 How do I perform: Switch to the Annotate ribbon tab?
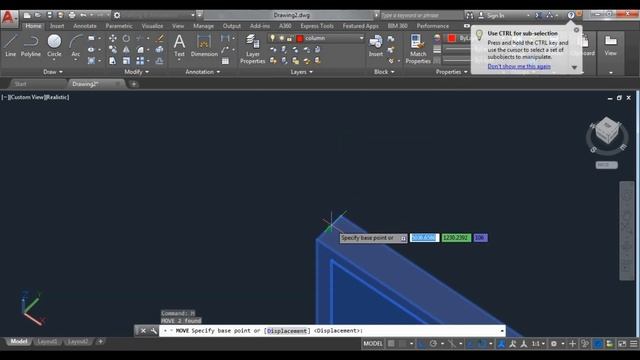(85, 26)
